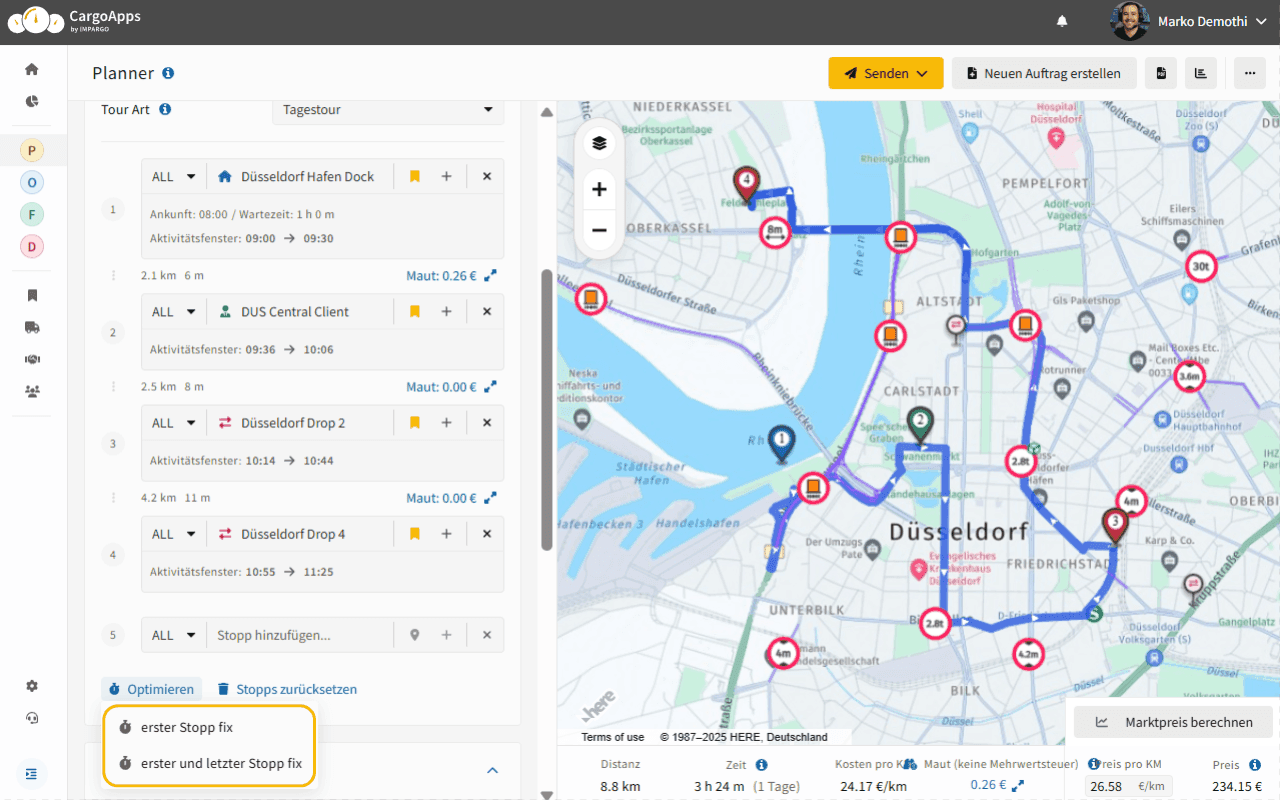Open the ALL dropdown for stop 5

tap(173, 634)
